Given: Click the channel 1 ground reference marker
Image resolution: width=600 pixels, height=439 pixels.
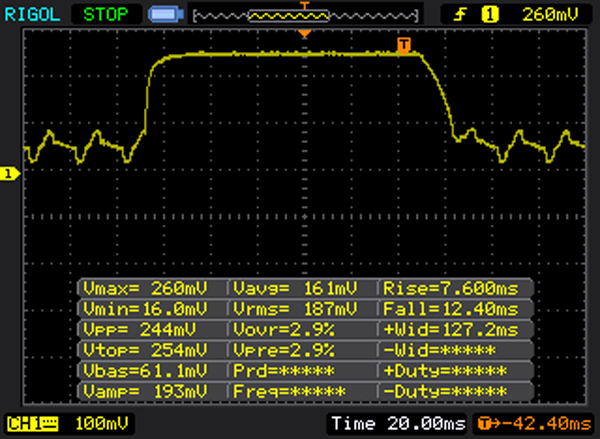Looking at the screenshot, I should pyautogui.click(x=10, y=174).
